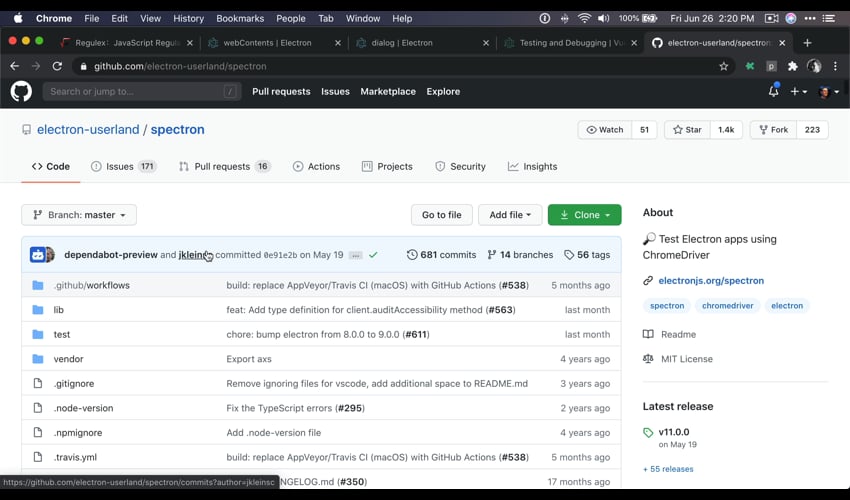
Task: Open macOS Apple menu
Action: [18, 18]
